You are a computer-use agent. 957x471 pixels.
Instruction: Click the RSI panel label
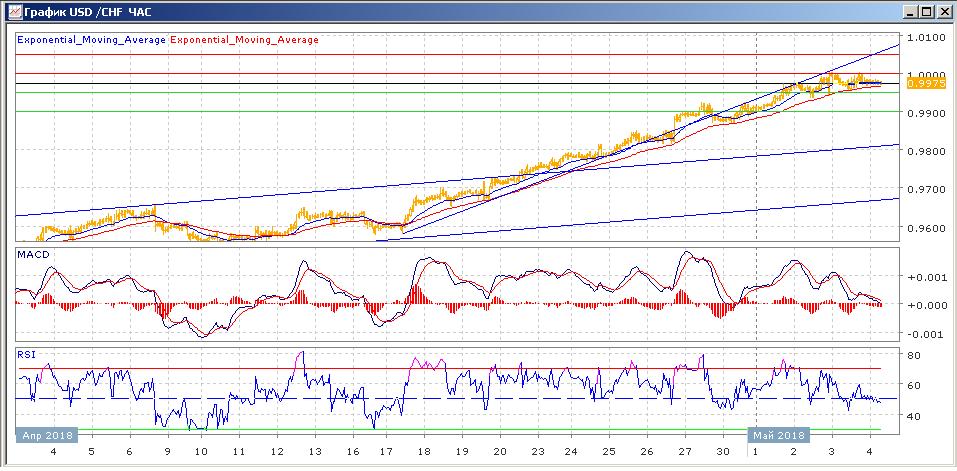click(26, 355)
